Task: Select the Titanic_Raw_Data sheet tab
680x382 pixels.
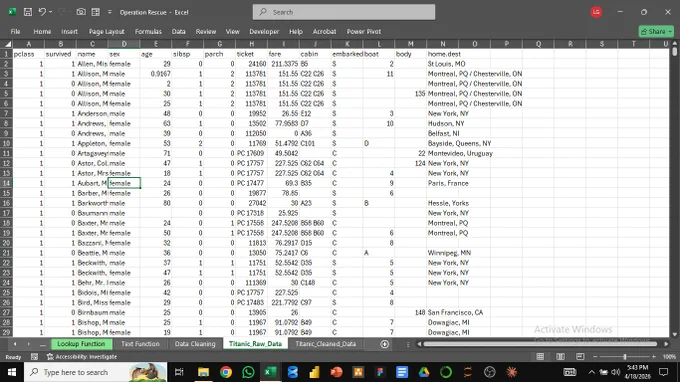Action: coord(255,344)
